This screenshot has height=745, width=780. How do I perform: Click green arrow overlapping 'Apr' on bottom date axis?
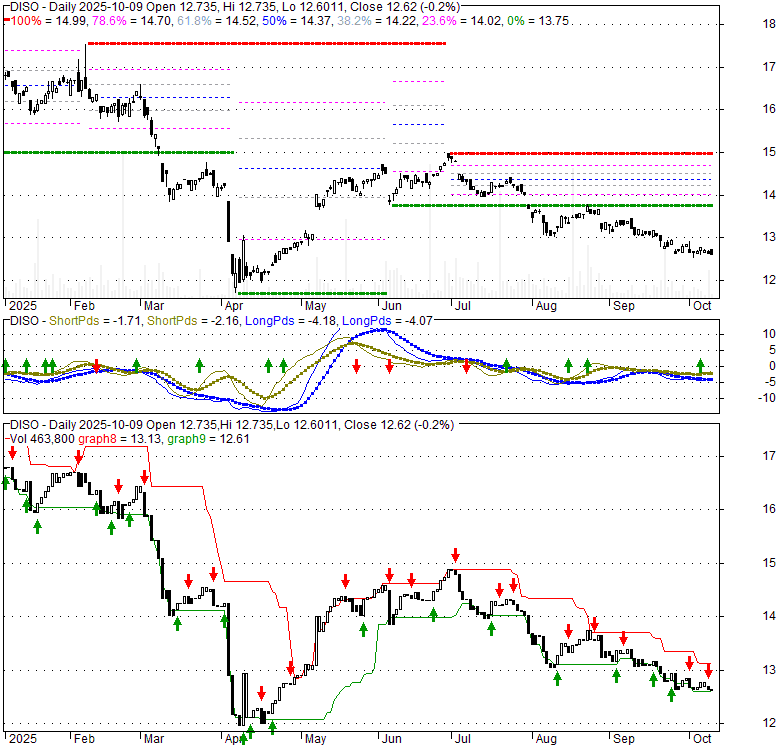tap(243, 738)
